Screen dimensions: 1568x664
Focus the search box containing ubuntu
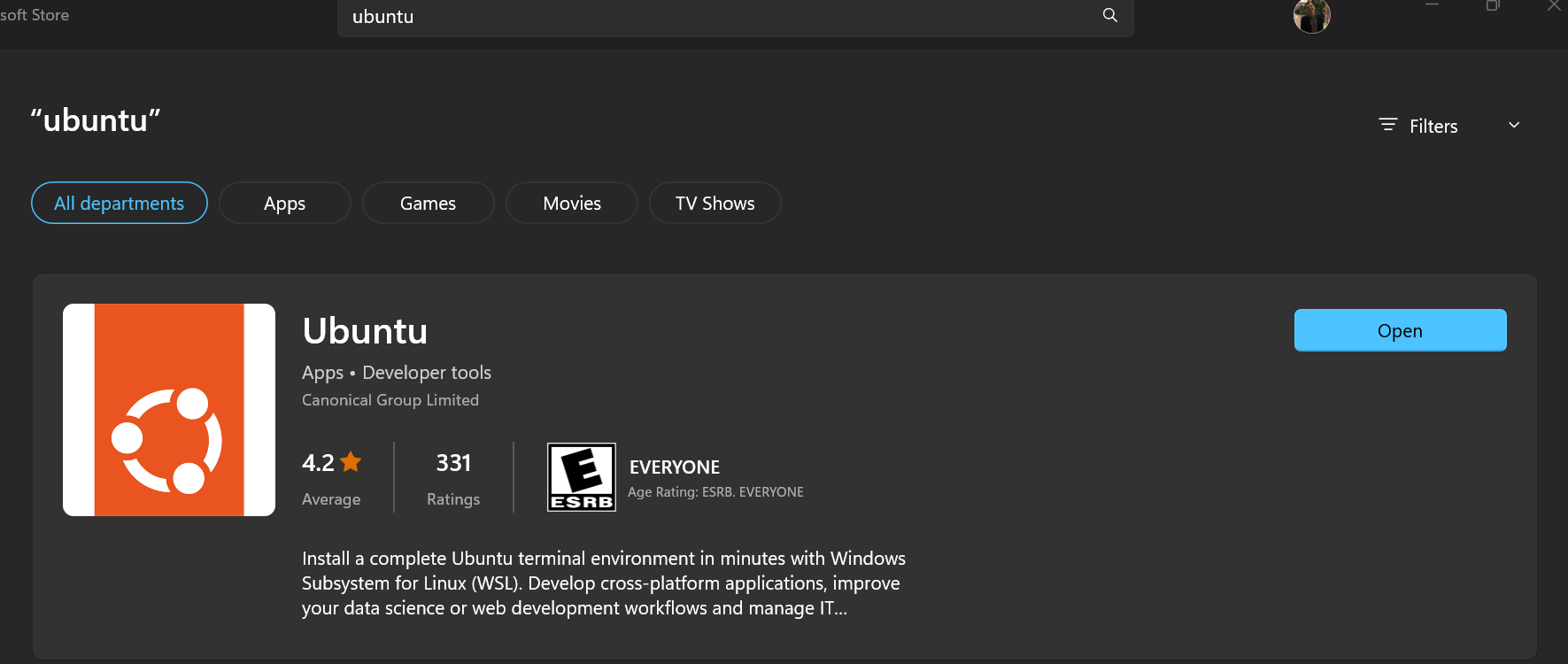coord(735,17)
